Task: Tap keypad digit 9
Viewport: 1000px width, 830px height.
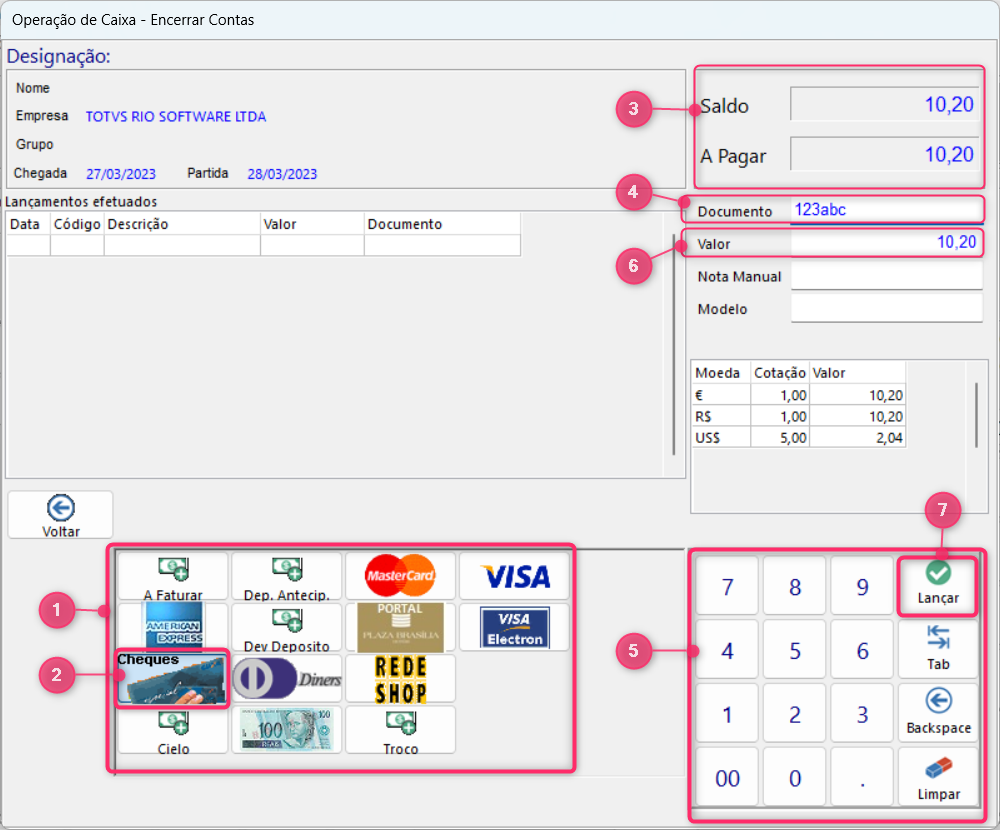Action: click(x=862, y=586)
